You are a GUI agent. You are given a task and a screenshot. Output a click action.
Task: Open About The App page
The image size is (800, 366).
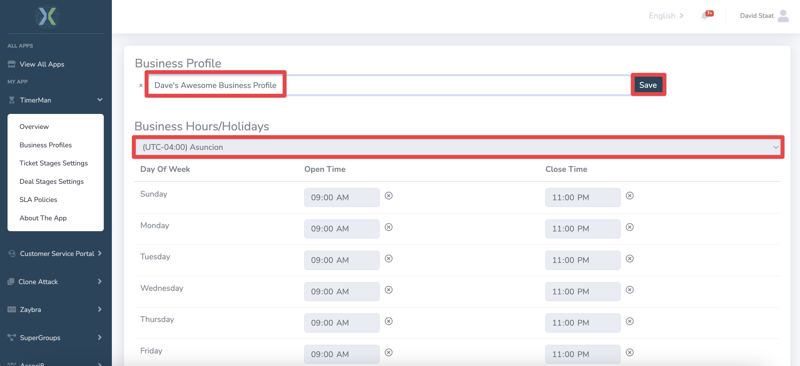point(43,218)
